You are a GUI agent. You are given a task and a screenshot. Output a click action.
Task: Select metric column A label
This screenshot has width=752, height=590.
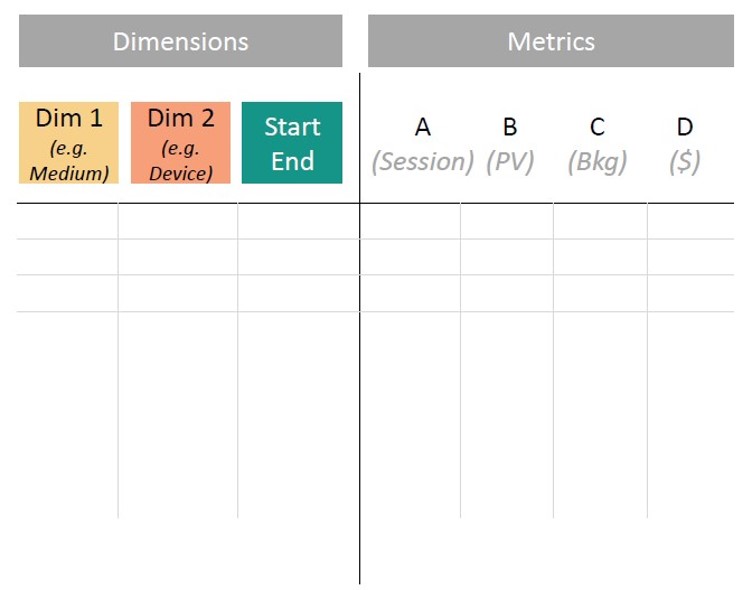coord(423,127)
